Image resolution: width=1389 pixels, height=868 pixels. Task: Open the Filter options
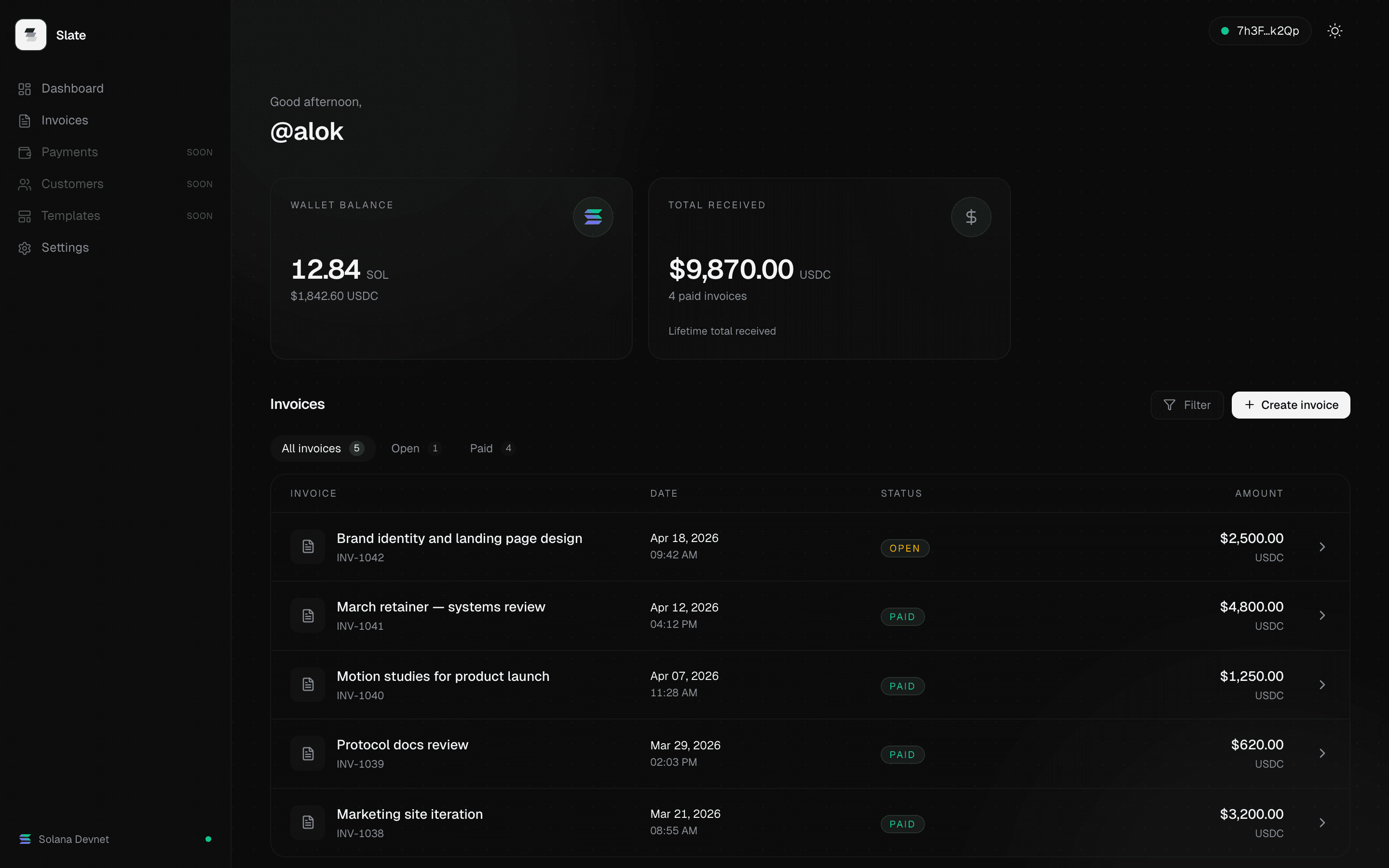coord(1187,405)
